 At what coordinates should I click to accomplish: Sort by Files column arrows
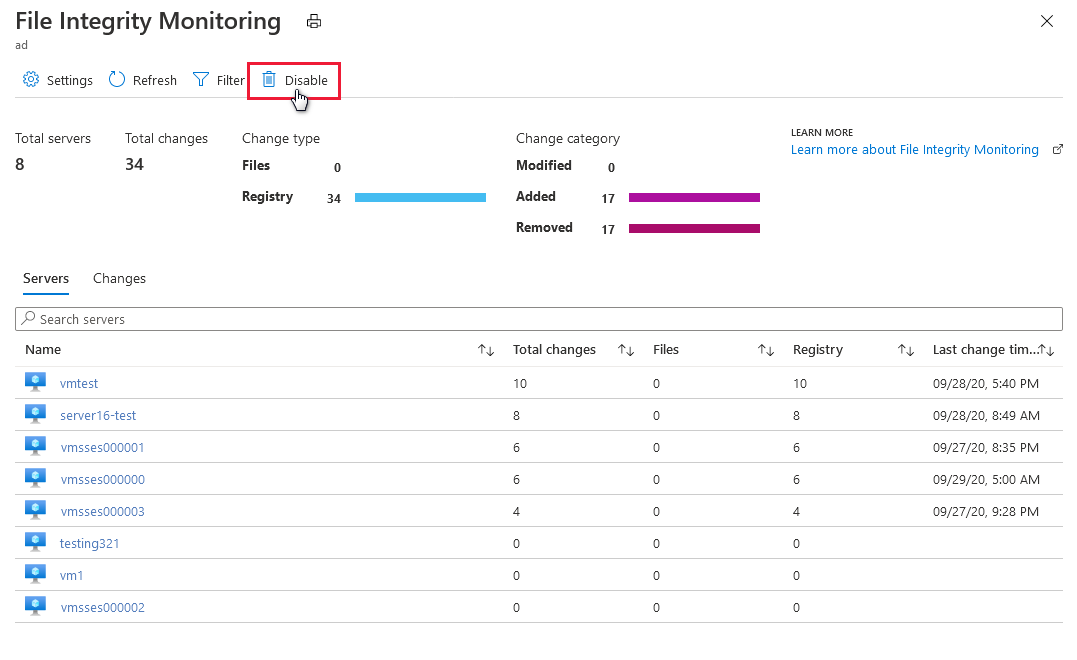(x=766, y=350)
